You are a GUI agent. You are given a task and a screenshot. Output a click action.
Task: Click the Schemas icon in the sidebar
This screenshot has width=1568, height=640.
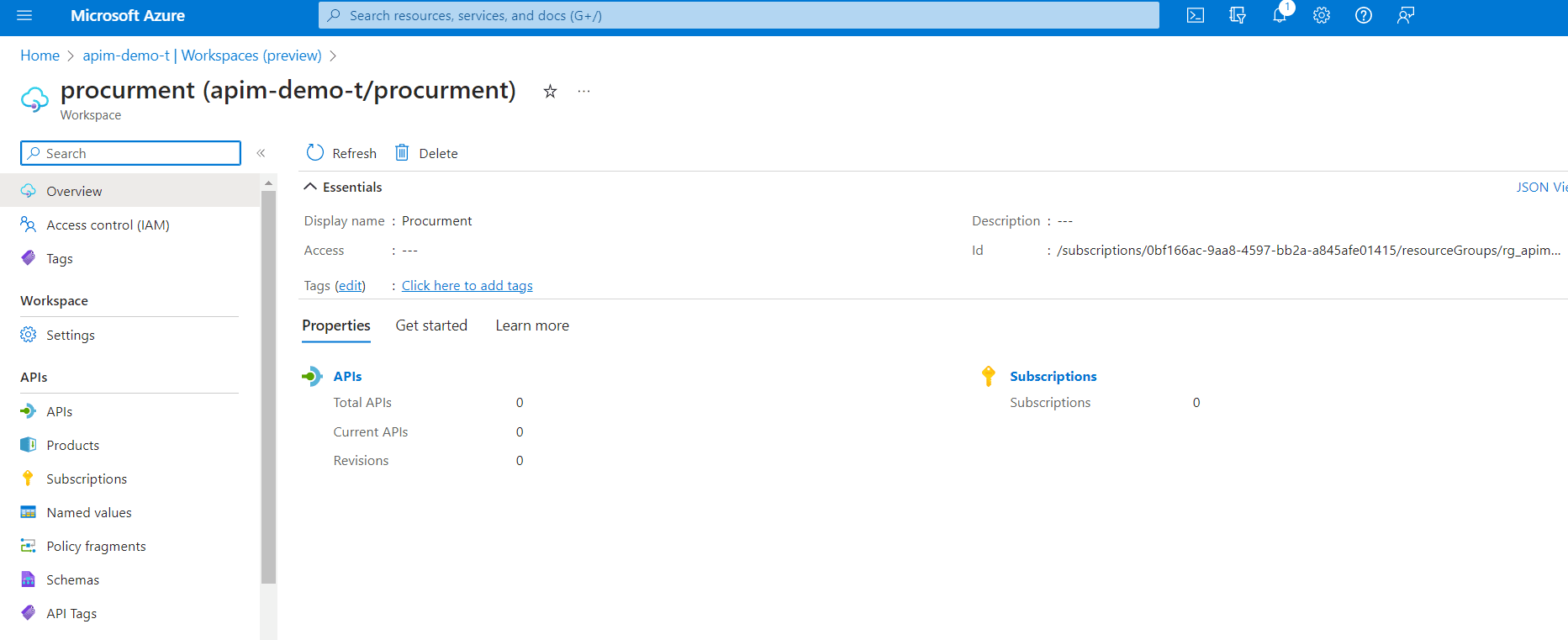(29, 579)
